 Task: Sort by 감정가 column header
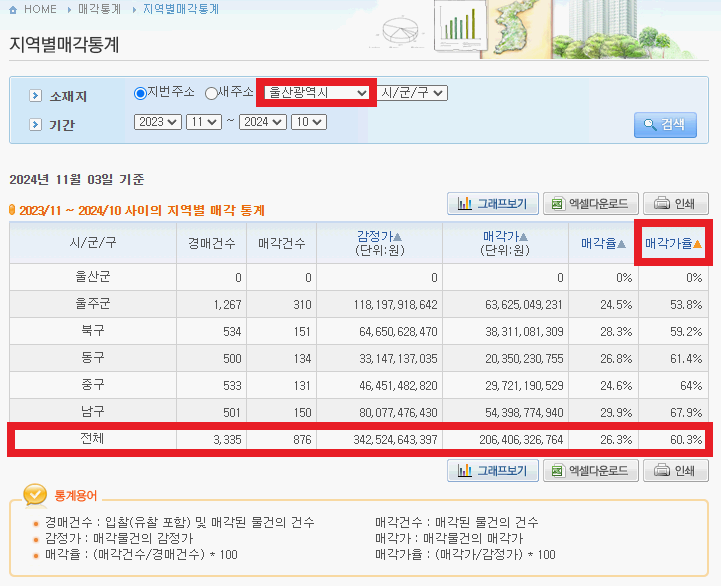pyautogui.click(x=379, y=236)
